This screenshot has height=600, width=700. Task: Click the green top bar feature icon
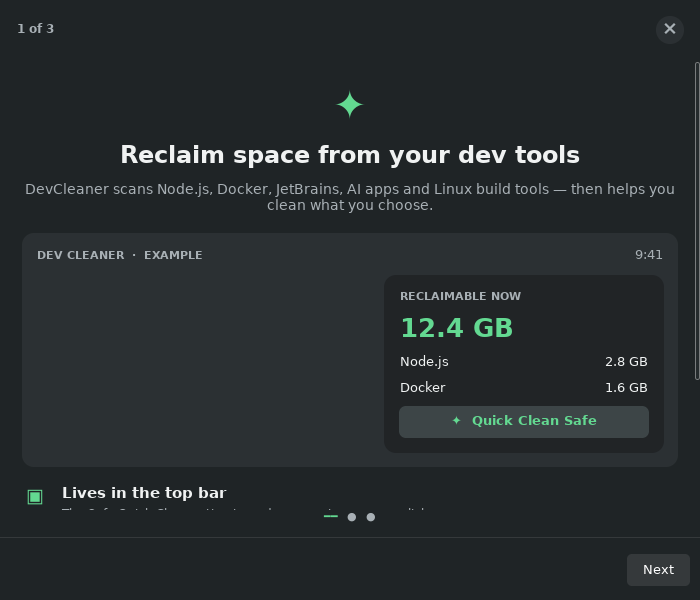point(35,496)
